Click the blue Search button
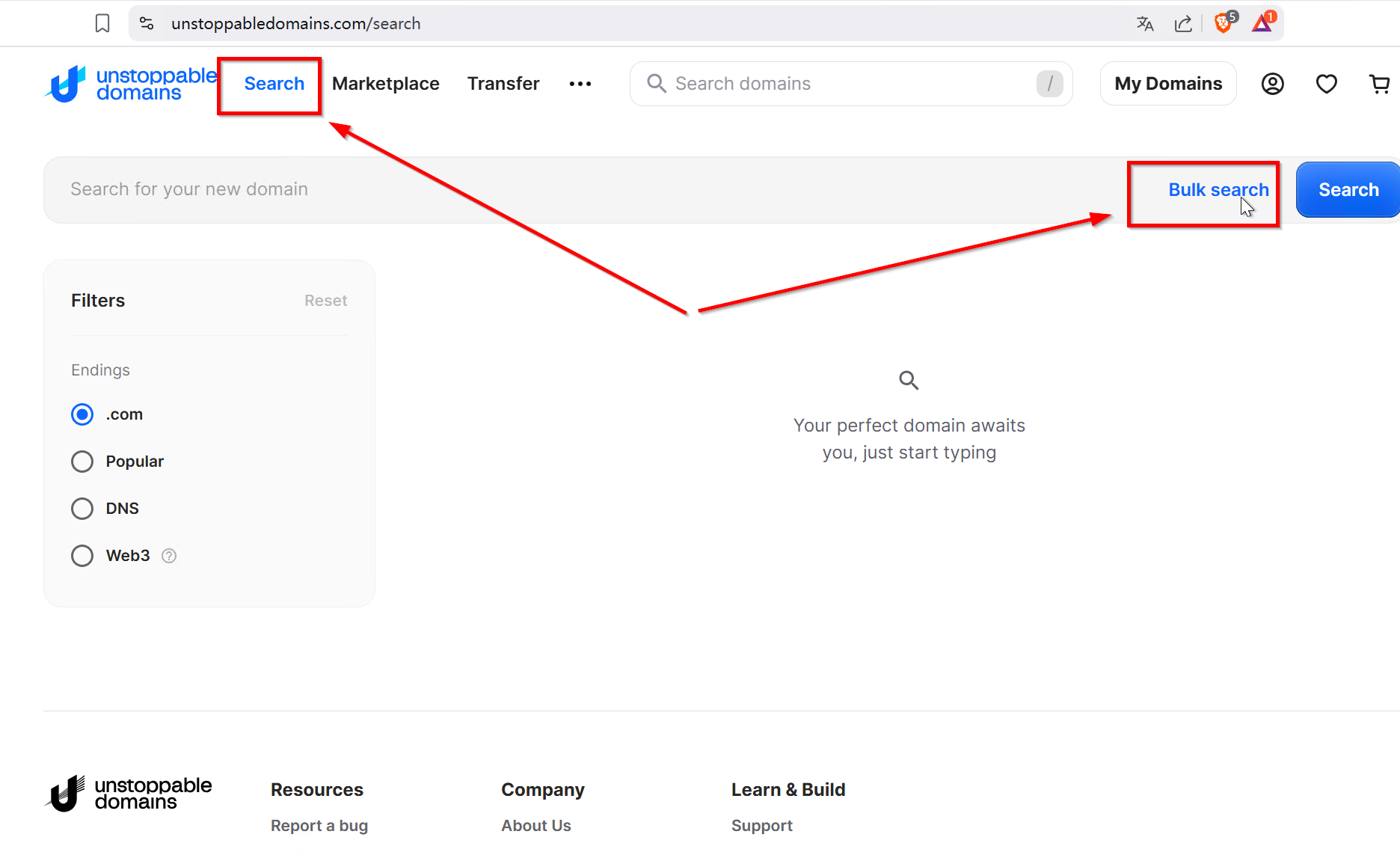 tap(1348, 190)
